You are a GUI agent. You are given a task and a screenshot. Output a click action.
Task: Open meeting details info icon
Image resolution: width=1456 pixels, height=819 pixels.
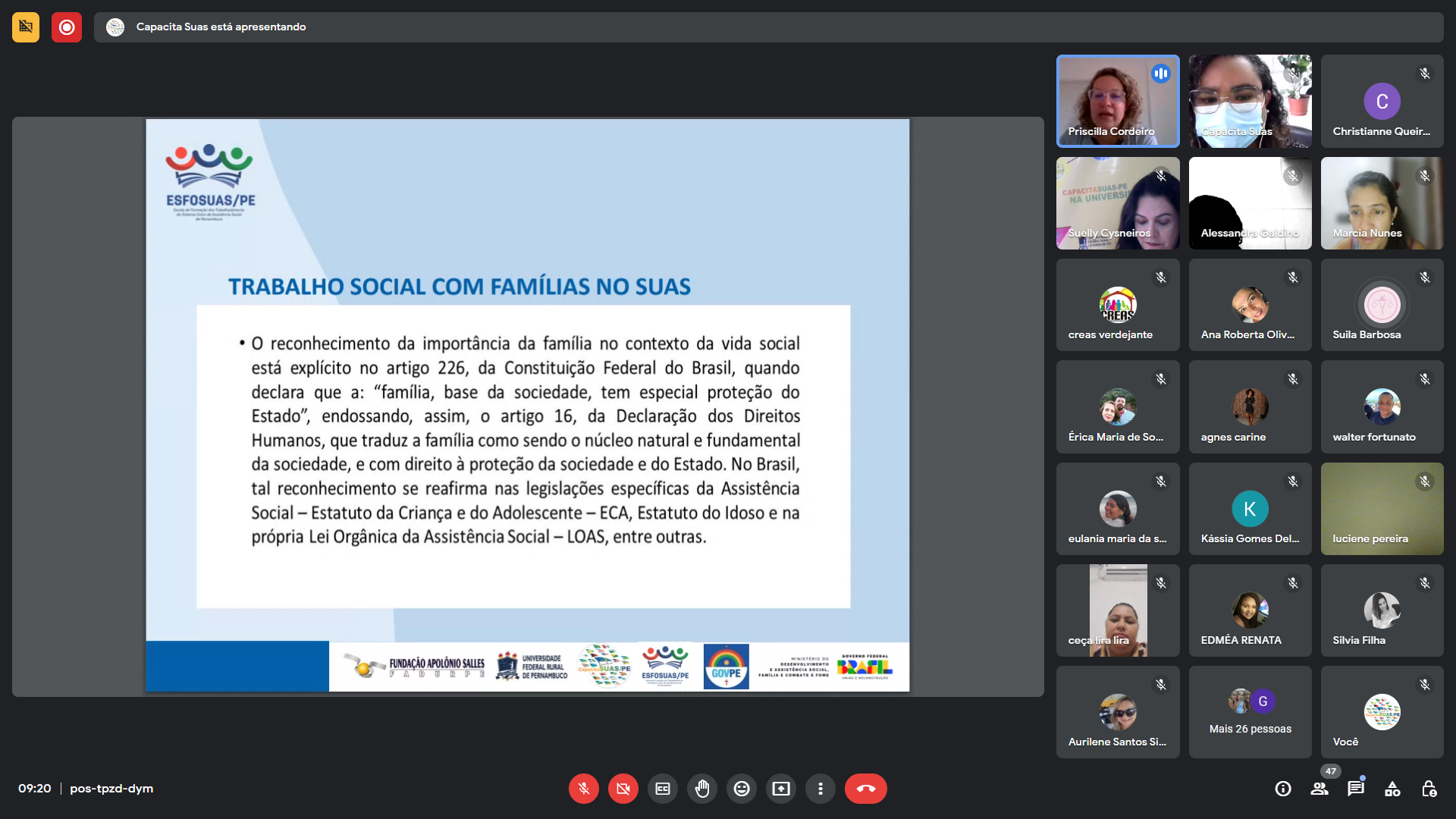tap(1283, 789)
